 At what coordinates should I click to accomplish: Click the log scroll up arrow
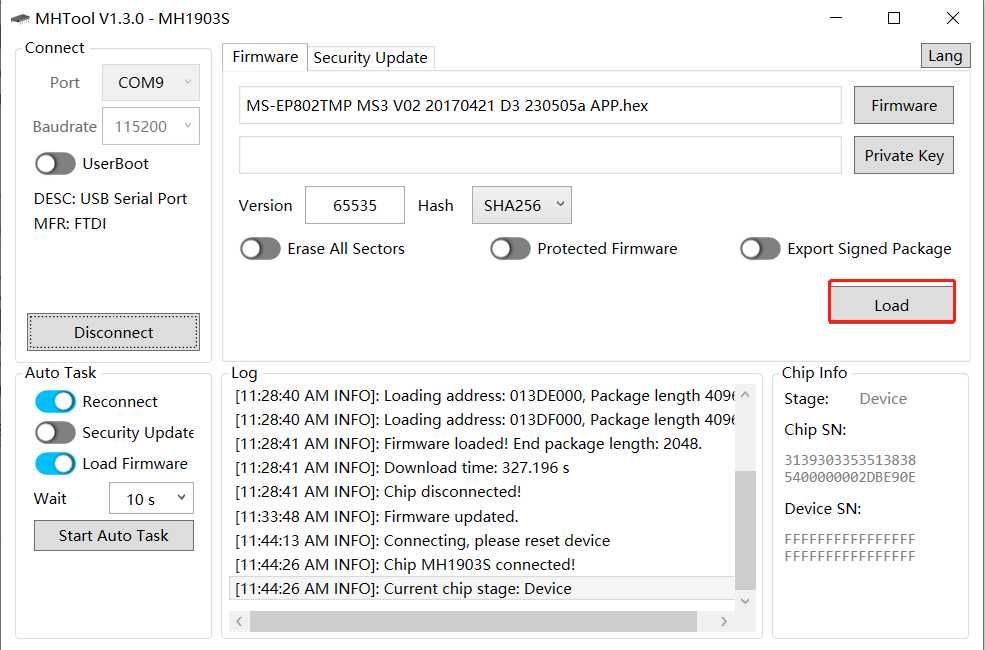click(x=745, y=395)
